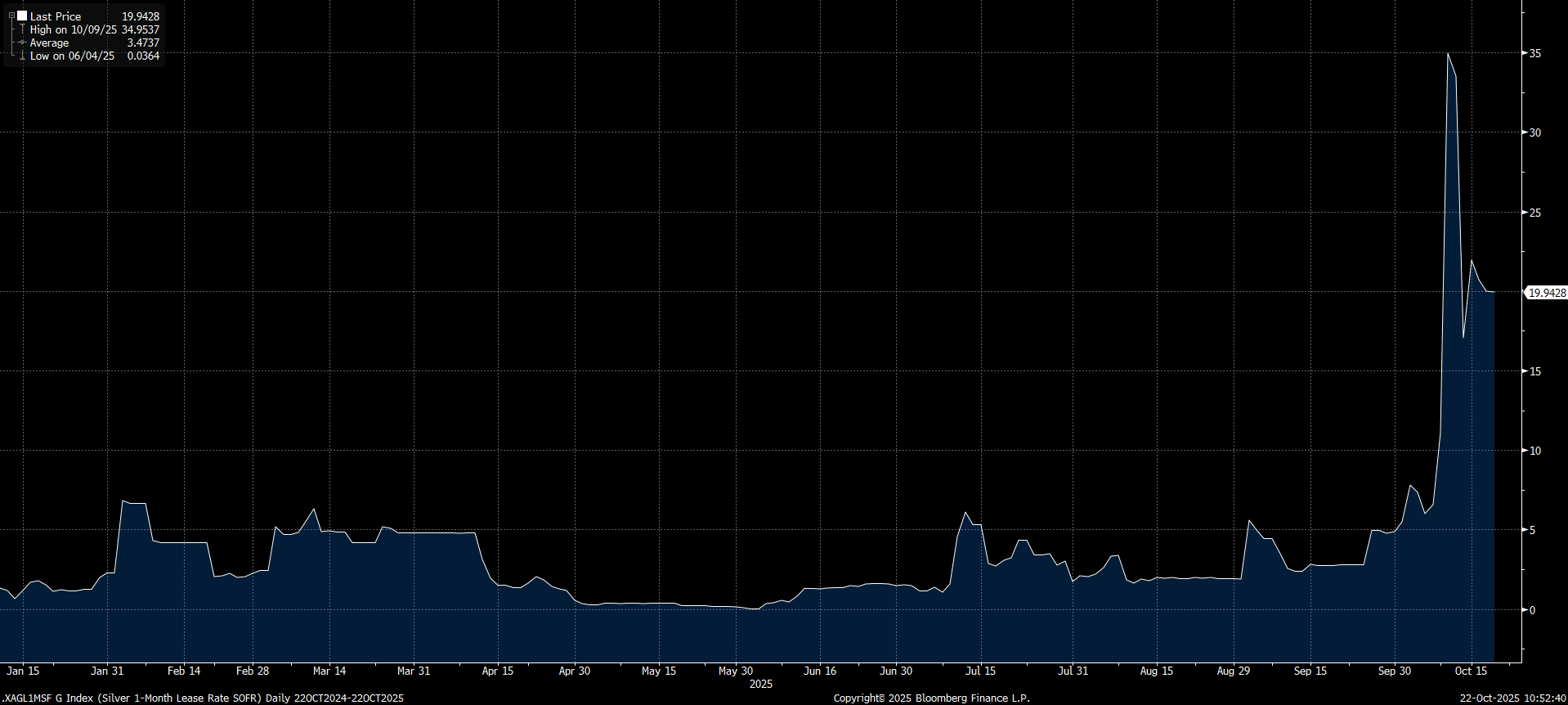Click the Average marker icon in legend
This screenshot has width=1568, height=705.
22,43
